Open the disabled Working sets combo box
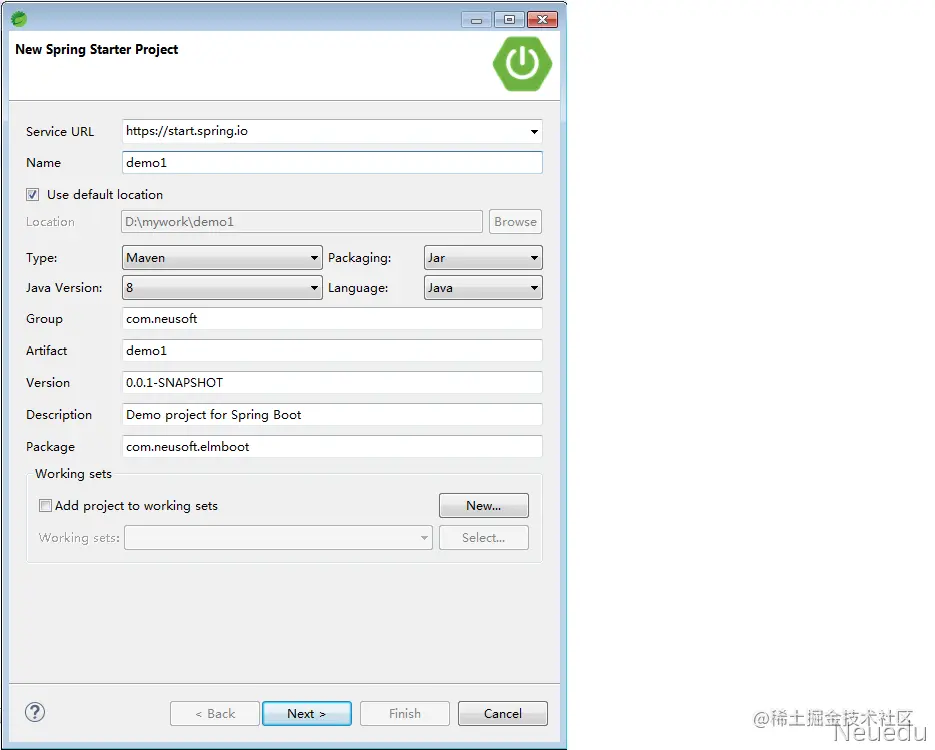The width and height of the screenshot is (935, 750). (x=278, y=538)
